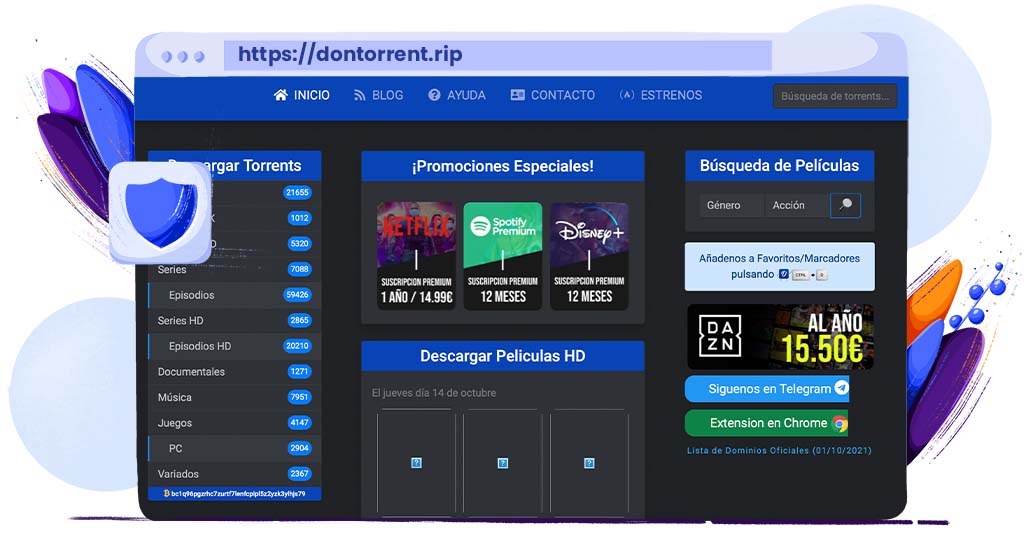Click the 5320 count badge
The height and width of the screenshot is (541, 1024).
[299, 244]
